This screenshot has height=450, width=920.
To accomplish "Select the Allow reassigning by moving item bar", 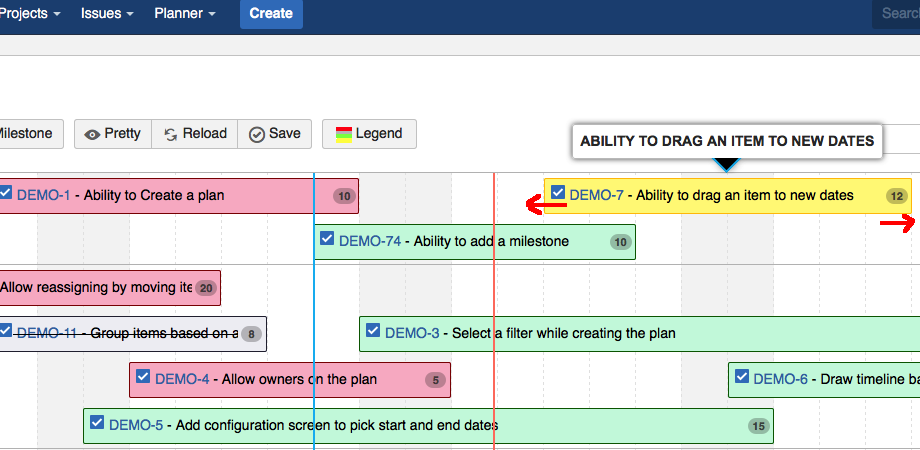I will (110, 288).
